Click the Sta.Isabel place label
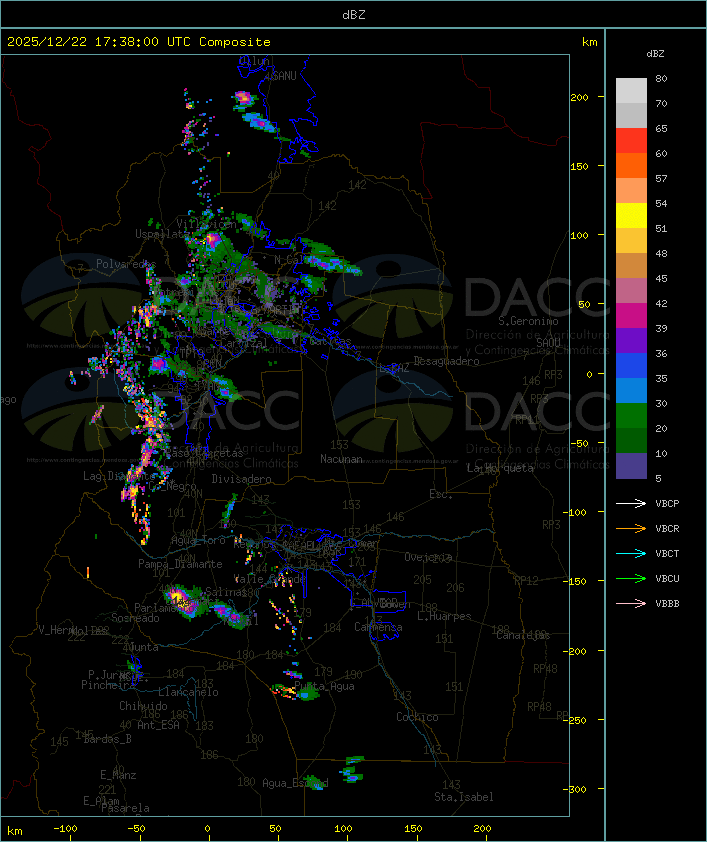This screenshot has width=707, height=842. click(464, 797)
